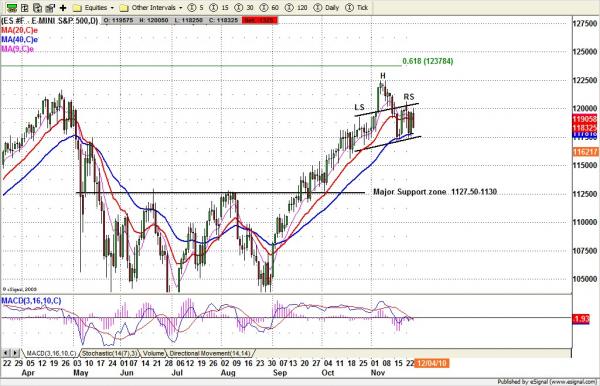The width and height of the screenshot is (600, 386).
Task: Select the 15 minute interval button
Action: click(x=219, y=8)
